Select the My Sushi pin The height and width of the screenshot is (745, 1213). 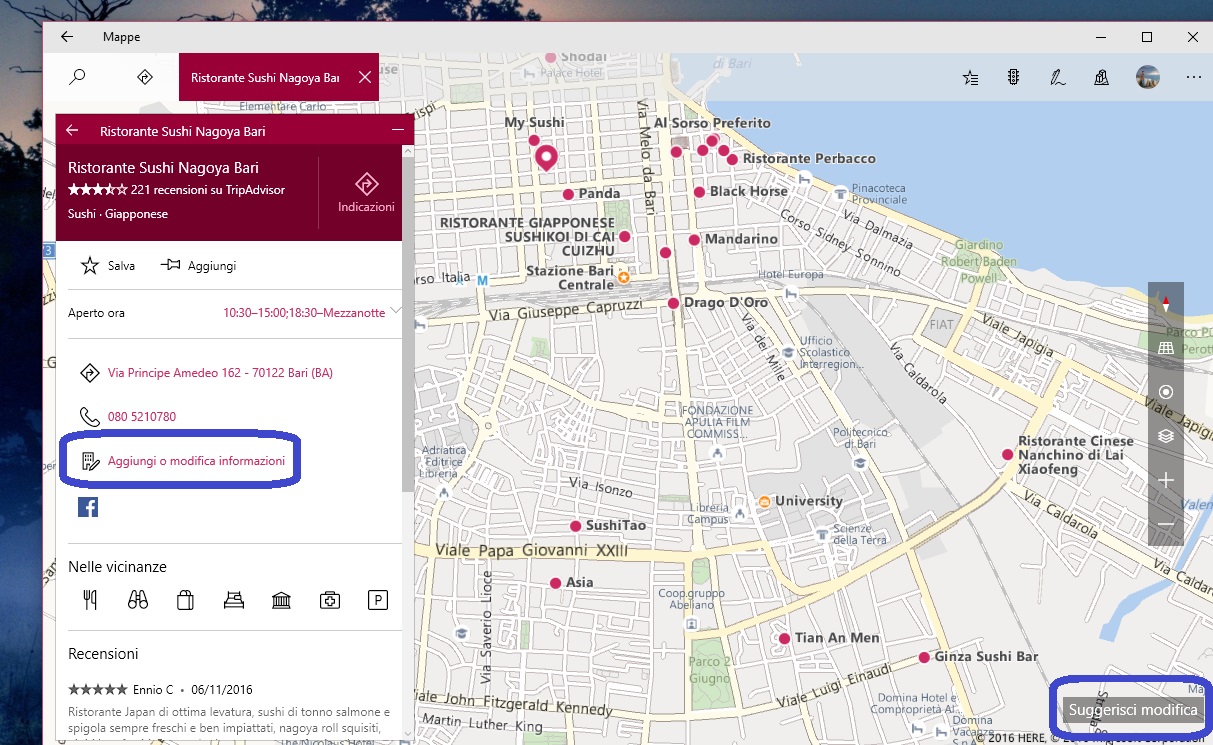[x=534, y=140]
